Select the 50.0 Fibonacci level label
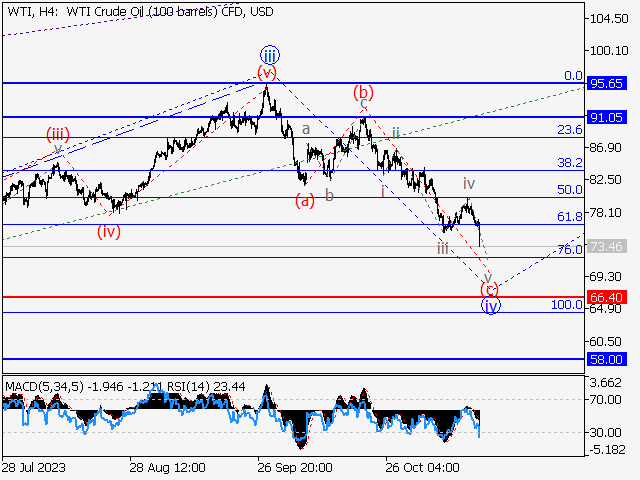Viewport: 640px width, 480px height. 570,189
